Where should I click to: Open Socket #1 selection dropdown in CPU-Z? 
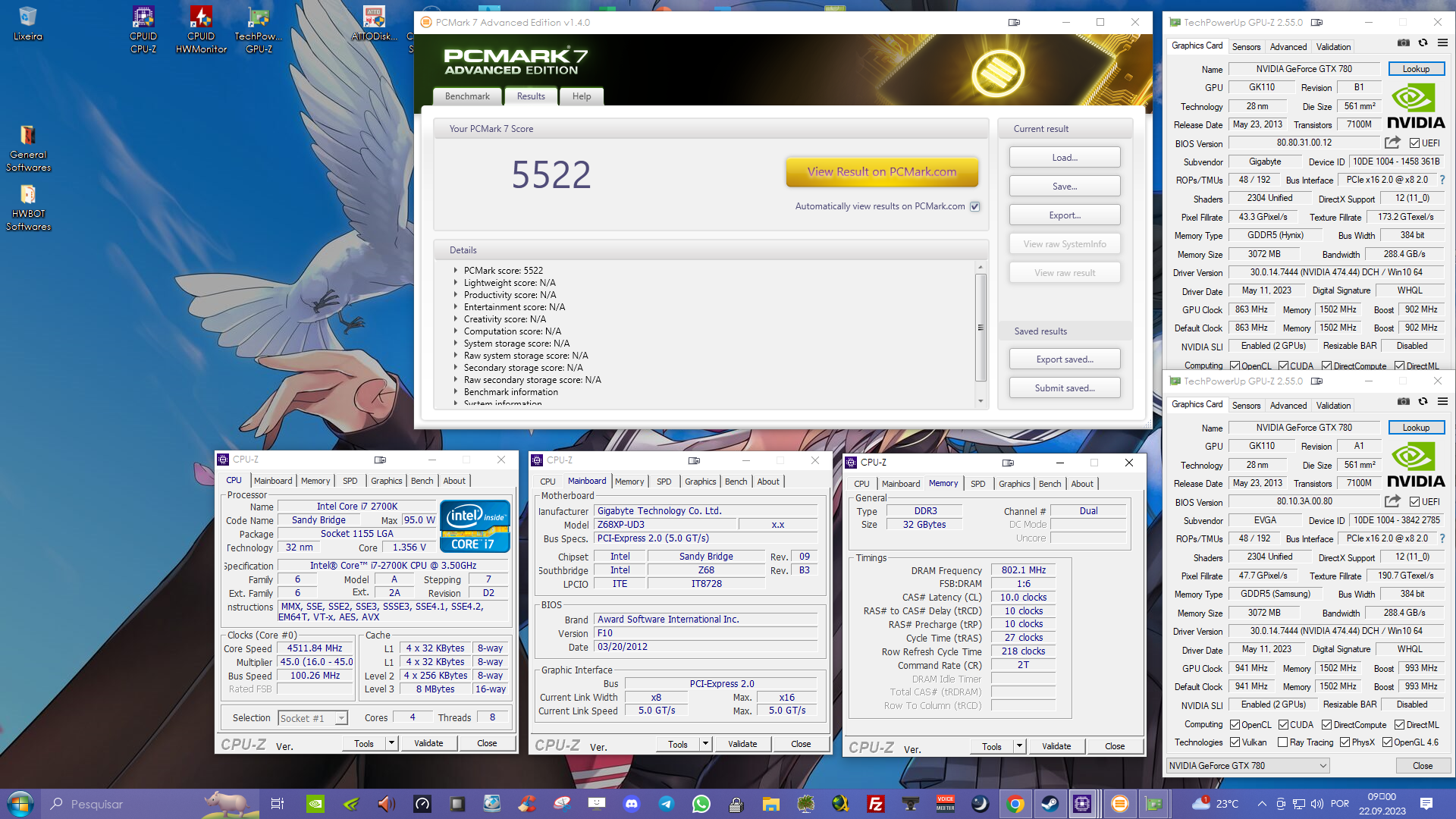point(312,718)
